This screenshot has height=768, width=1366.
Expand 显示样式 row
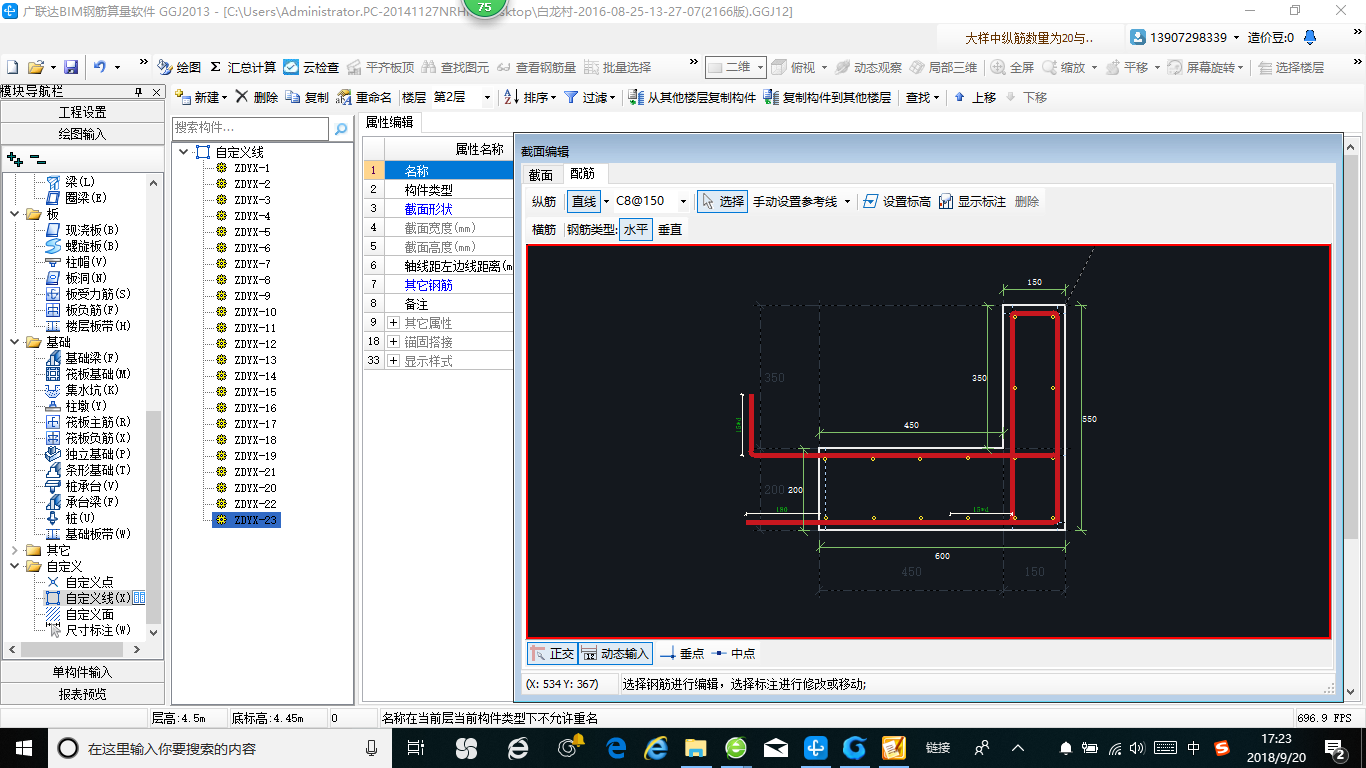393,361
